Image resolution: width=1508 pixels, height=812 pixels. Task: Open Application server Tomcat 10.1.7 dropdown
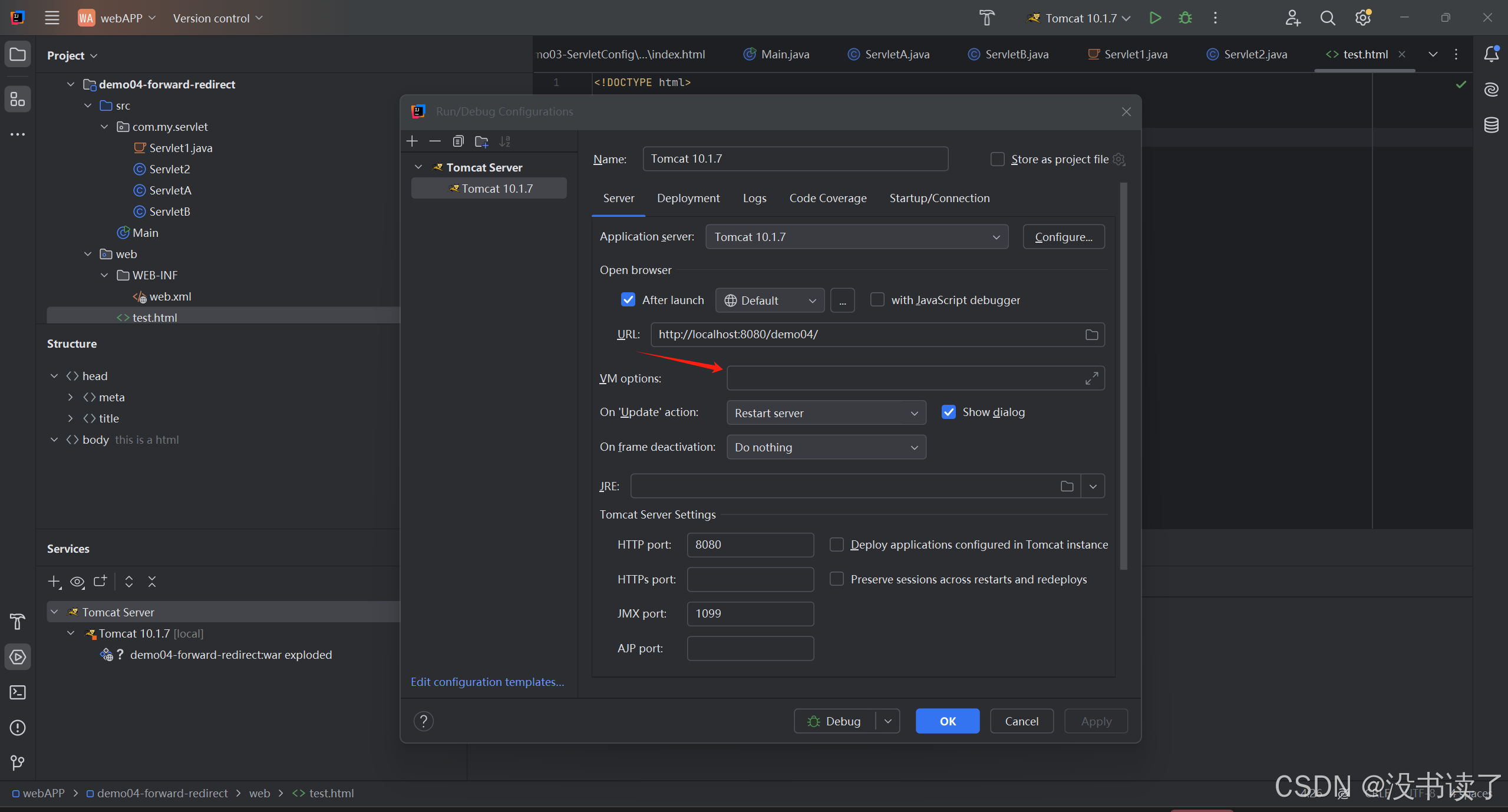point(856,237)
